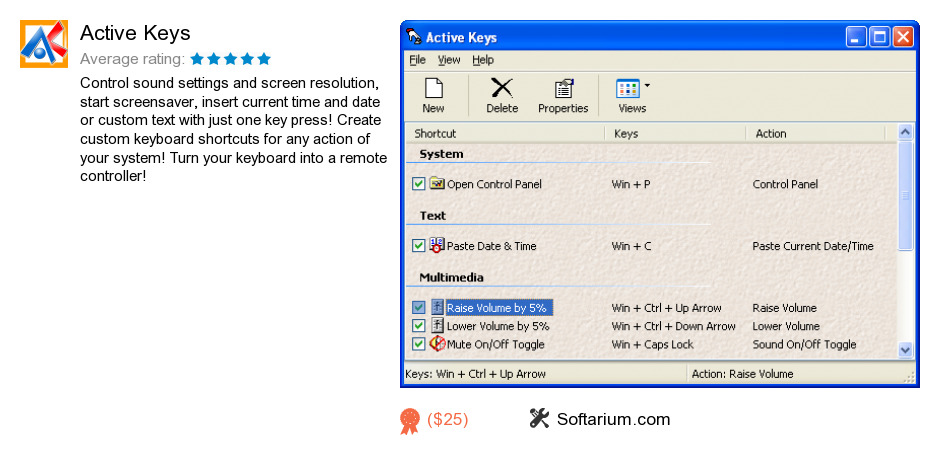940x465 pixels.
Task: Click the Sound On/Off Toggle action cell
Action: point(805,344)
